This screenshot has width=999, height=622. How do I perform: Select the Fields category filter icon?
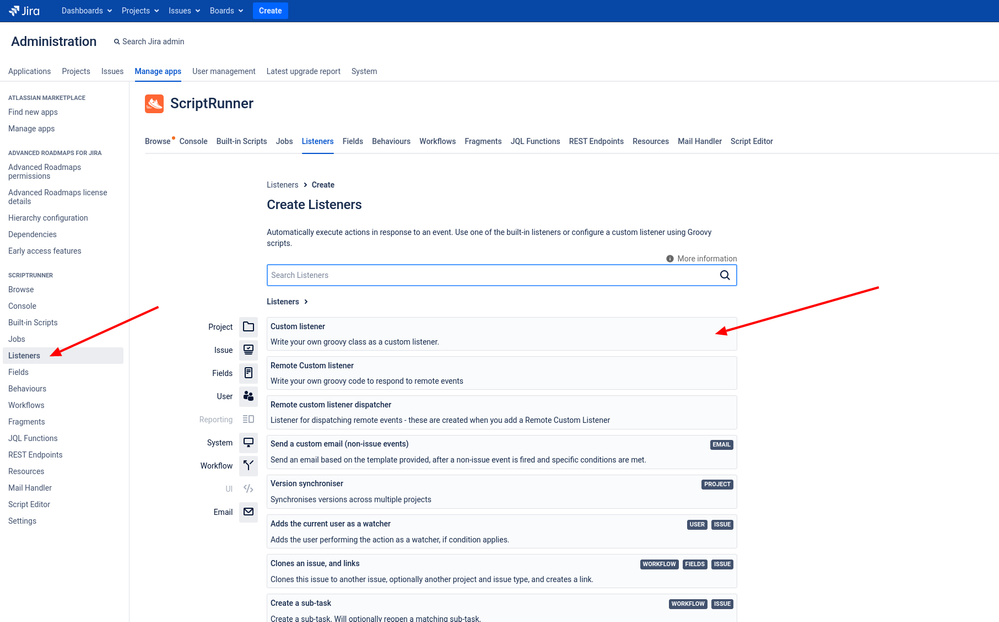(x=248, y=372)
